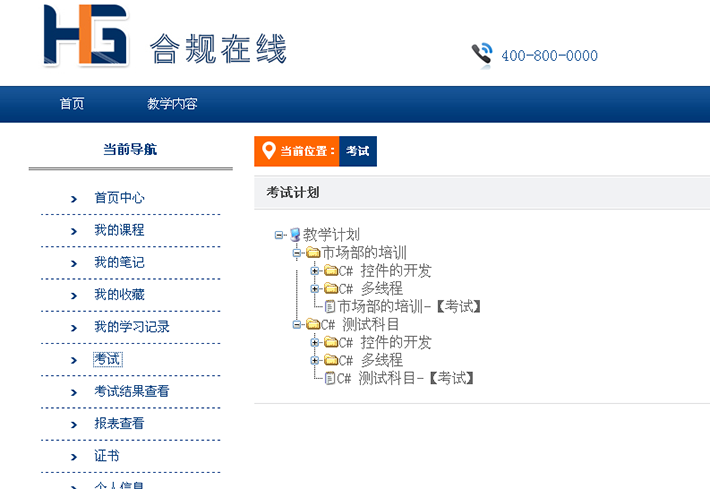Click document icon of 市场部的培训-【考试】
Image resolution: width=710 pixels, height=489 pixels.
click(330, 307)
